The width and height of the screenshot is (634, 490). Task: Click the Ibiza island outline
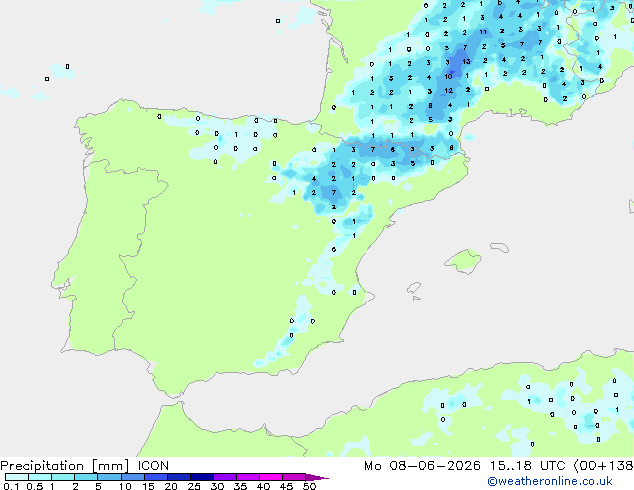point(414,288)
